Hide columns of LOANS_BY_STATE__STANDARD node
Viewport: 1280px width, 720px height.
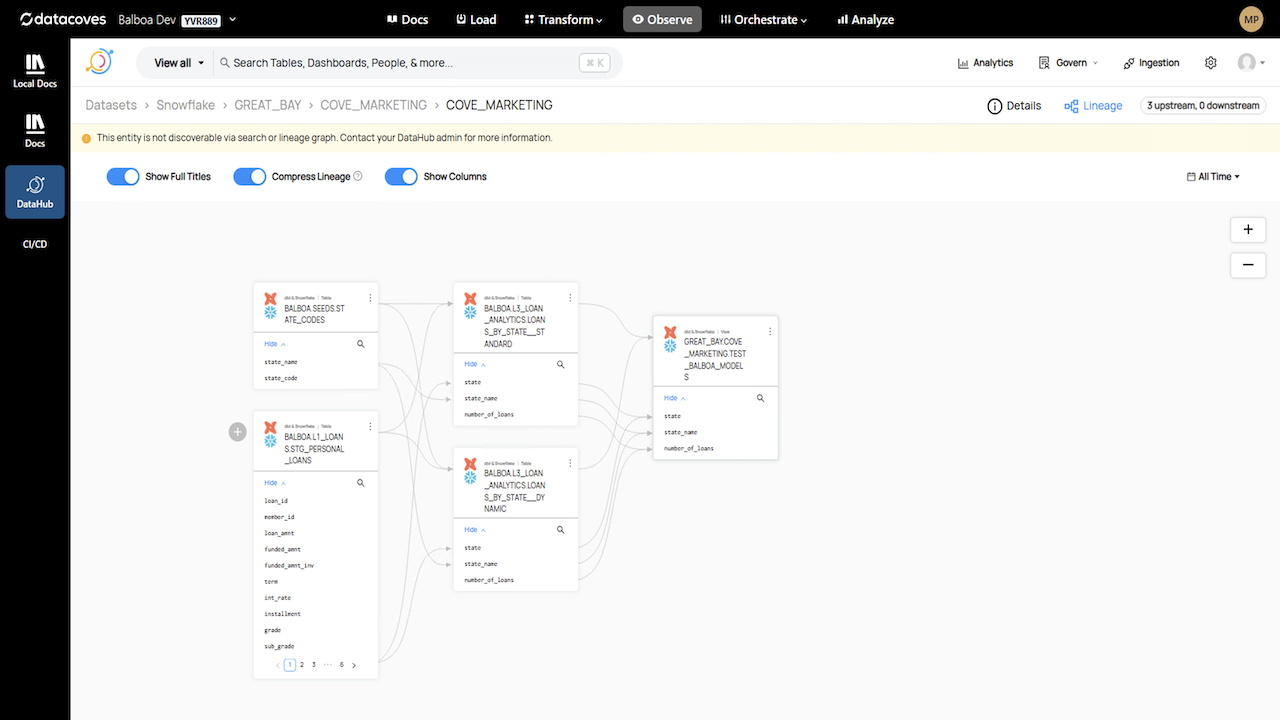(474, 364)
